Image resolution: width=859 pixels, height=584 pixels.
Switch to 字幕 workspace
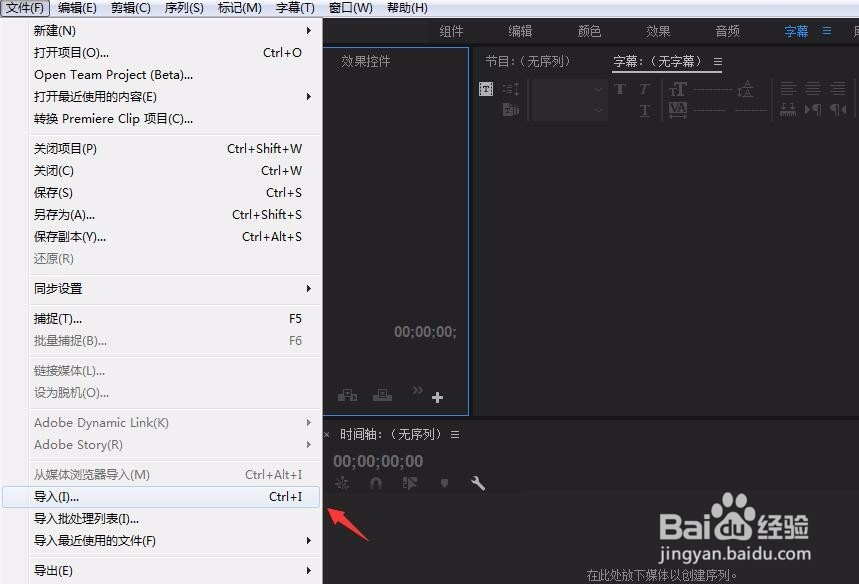pyautogui.click(x=796, y=31)
